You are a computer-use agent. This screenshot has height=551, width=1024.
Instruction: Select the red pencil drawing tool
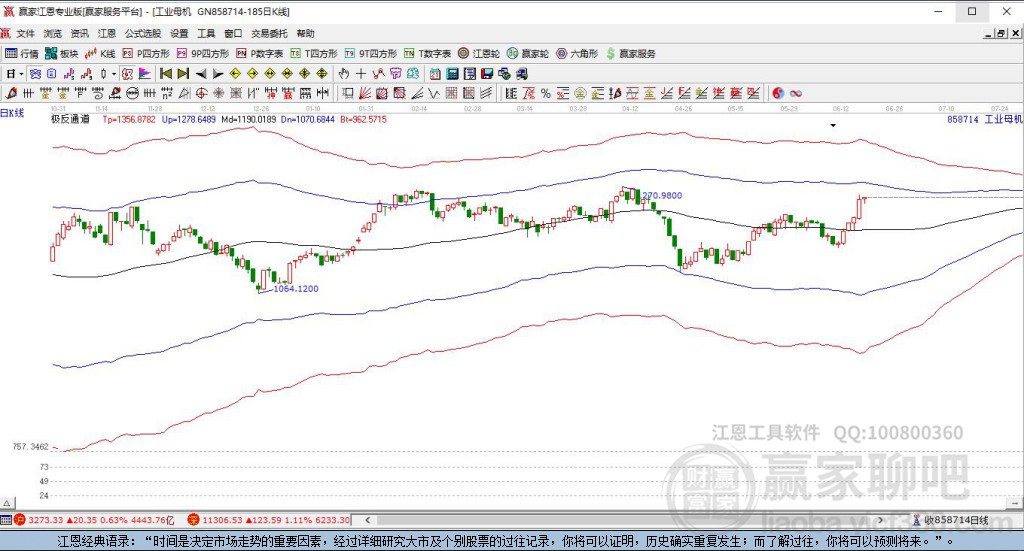(x=11, y=93)
